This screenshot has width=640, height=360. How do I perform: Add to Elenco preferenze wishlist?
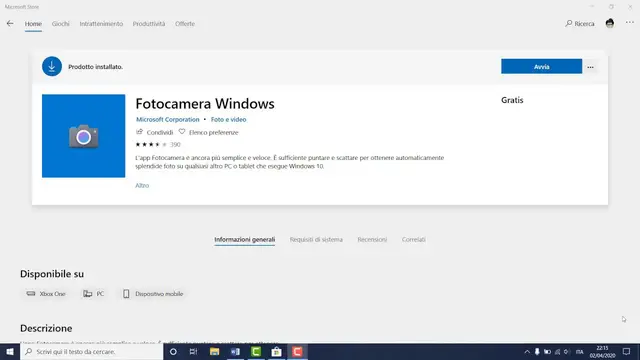coord(208,132)
